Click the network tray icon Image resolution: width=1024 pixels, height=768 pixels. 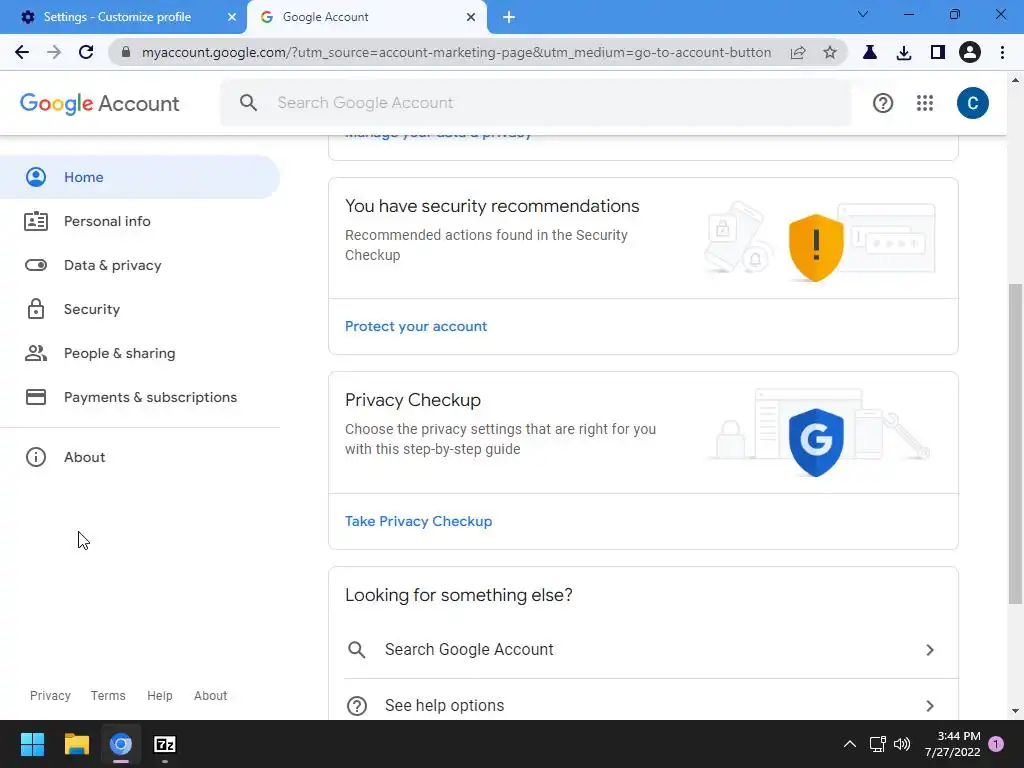click(877, 744)
